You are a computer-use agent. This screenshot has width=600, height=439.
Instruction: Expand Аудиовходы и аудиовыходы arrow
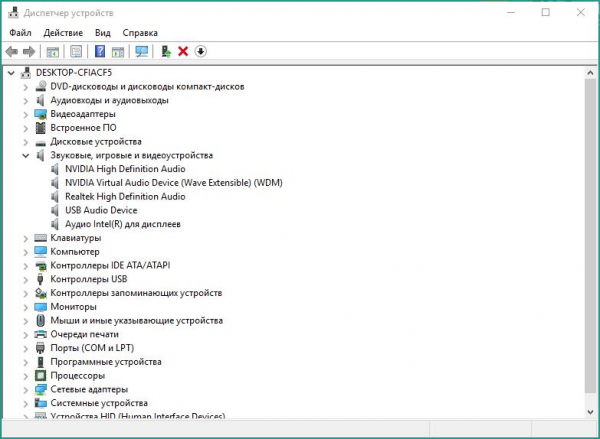pyautogui.click(x=26, y=101)
